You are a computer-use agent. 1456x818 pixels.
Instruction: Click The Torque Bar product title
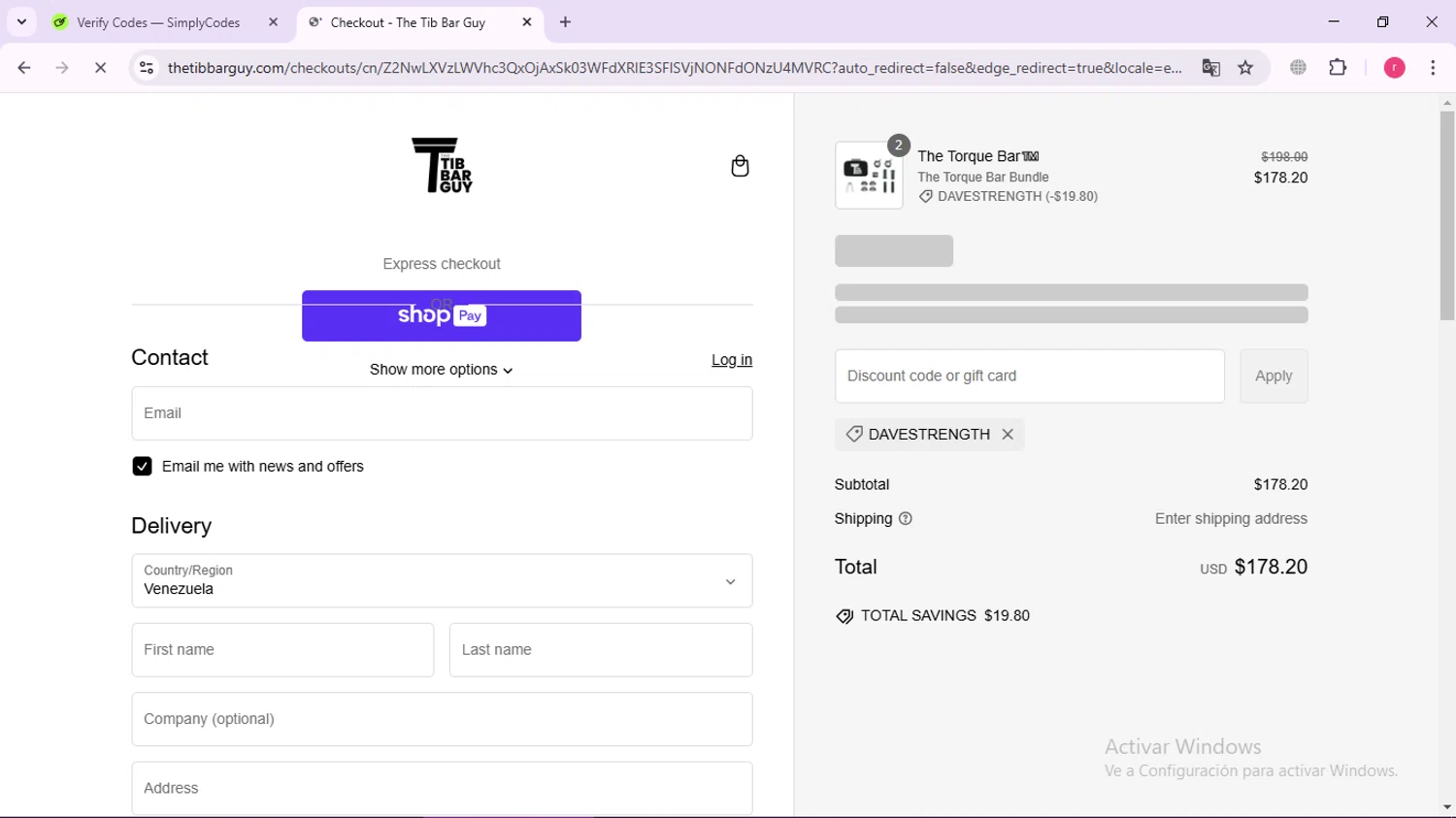[x=978, y=156]
